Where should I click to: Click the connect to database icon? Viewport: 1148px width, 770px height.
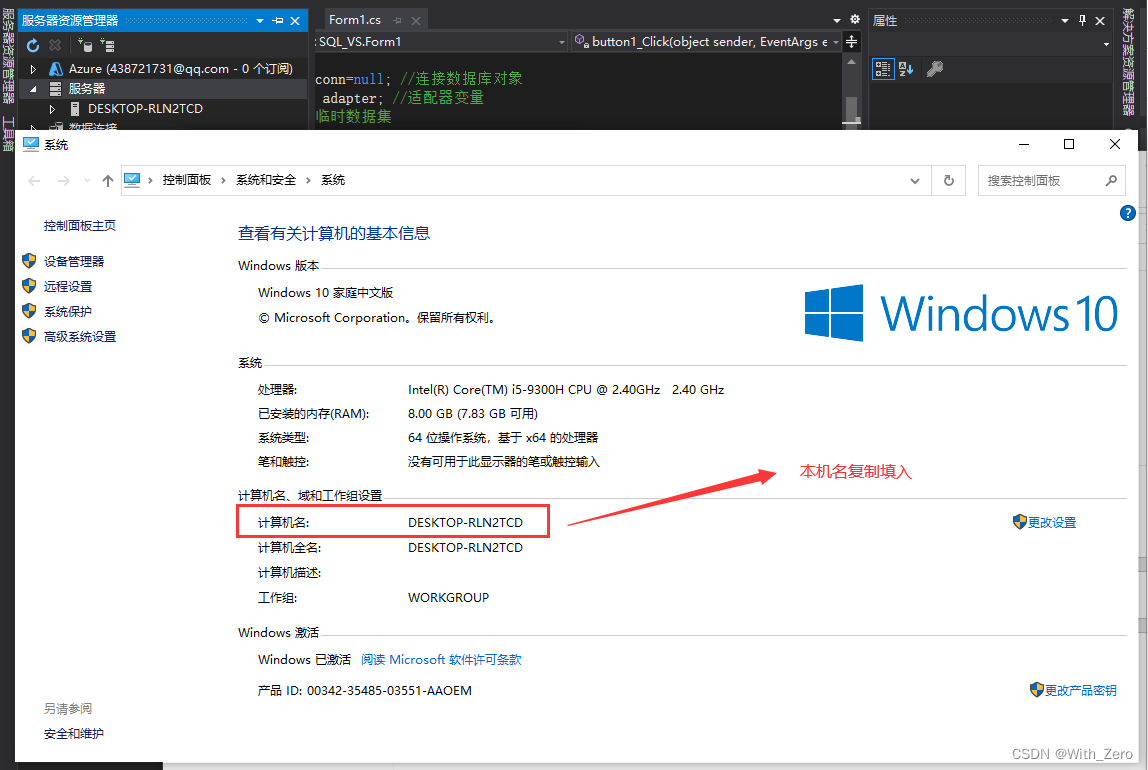(x=85, y=45)
